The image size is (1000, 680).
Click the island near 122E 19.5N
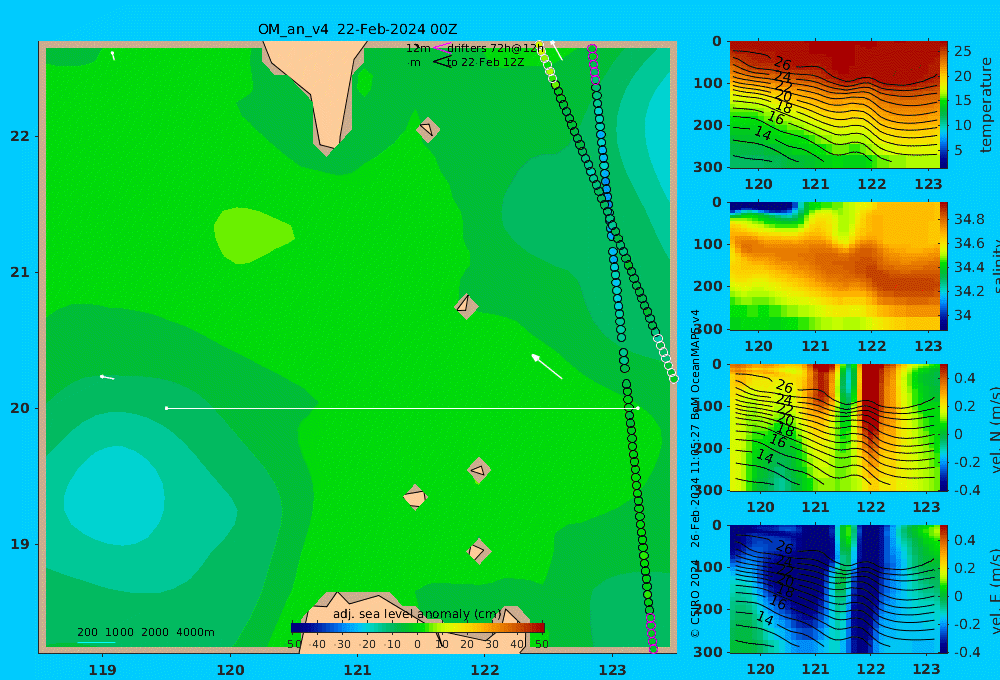click(479, 471)
